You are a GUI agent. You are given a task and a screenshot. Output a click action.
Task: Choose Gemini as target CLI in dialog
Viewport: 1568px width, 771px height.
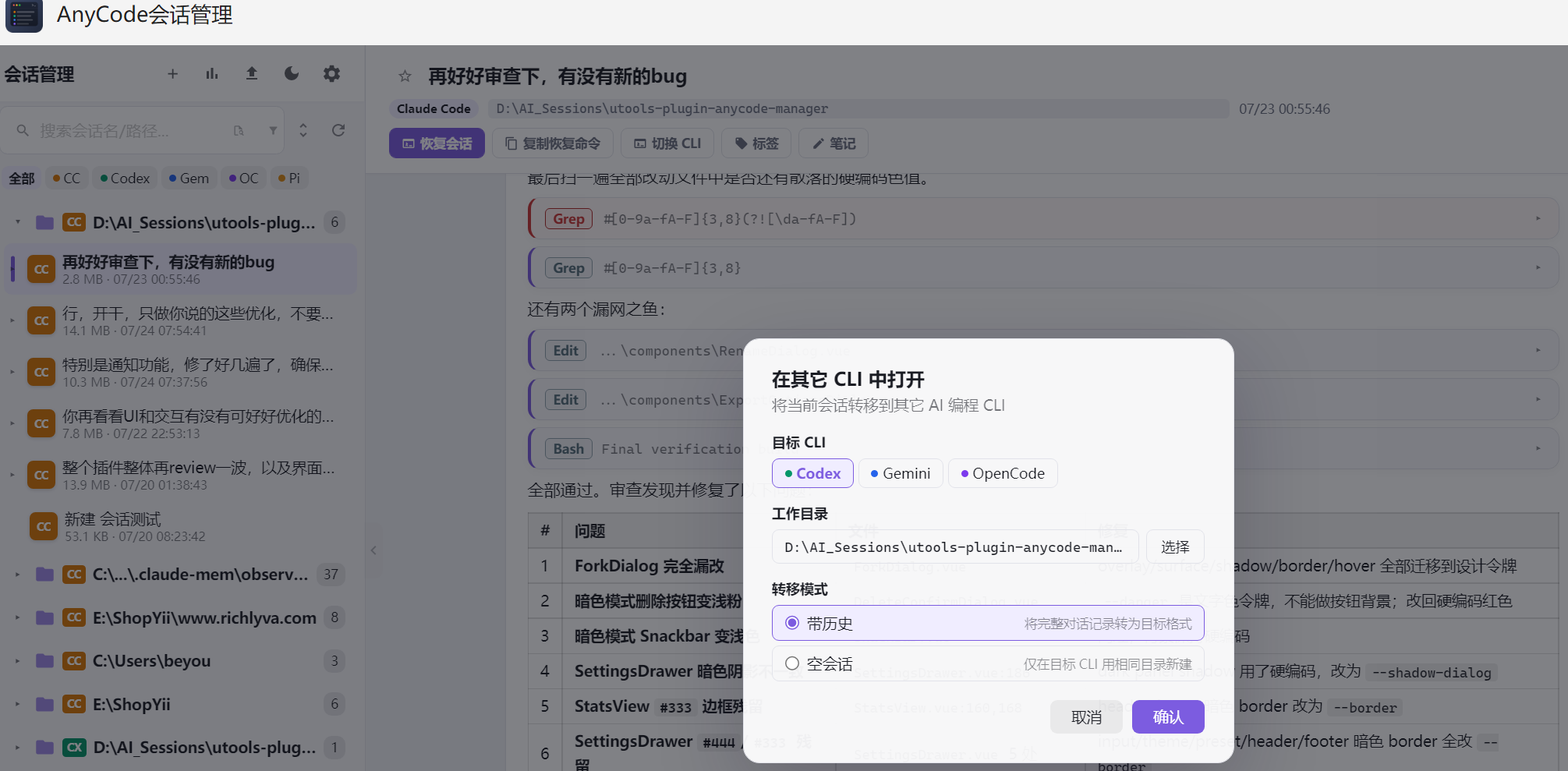point(901,473)
